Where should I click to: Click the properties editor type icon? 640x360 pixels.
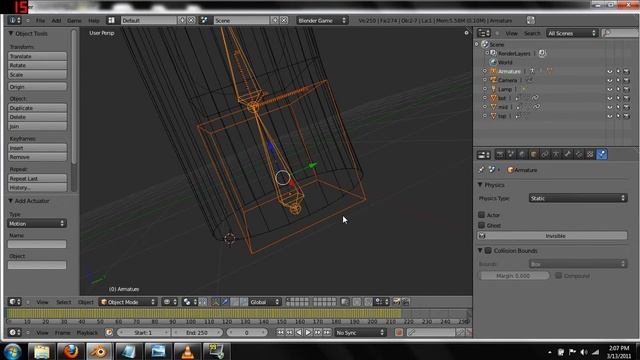[484, 155]
